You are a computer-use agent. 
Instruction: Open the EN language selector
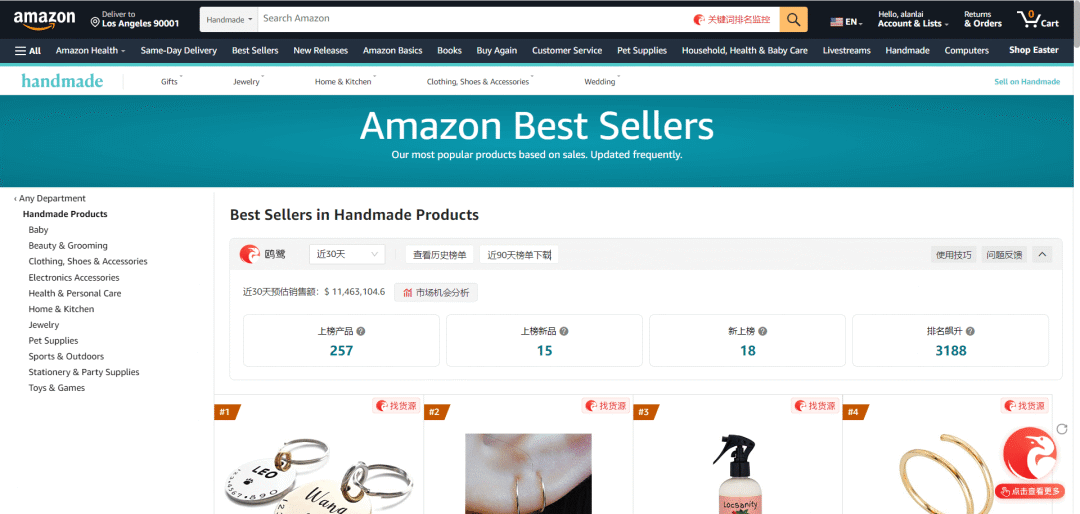pyautogui.click(x=847, y=22)
